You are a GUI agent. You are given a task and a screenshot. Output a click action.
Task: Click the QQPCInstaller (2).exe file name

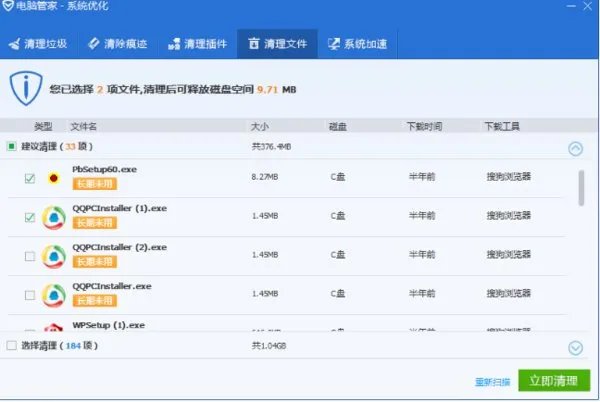pos(120,247)
